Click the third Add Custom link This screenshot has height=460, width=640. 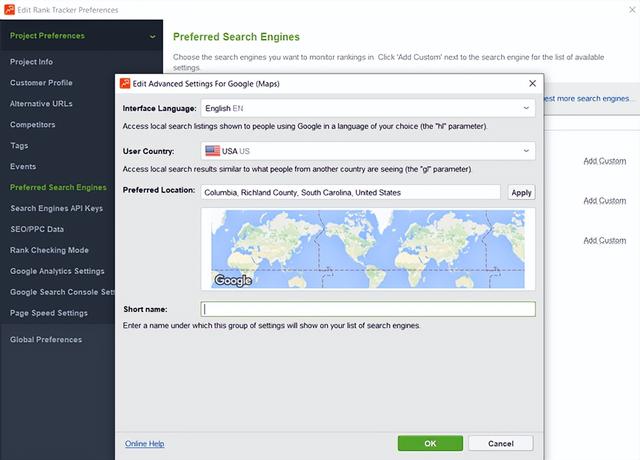point(604,240)
